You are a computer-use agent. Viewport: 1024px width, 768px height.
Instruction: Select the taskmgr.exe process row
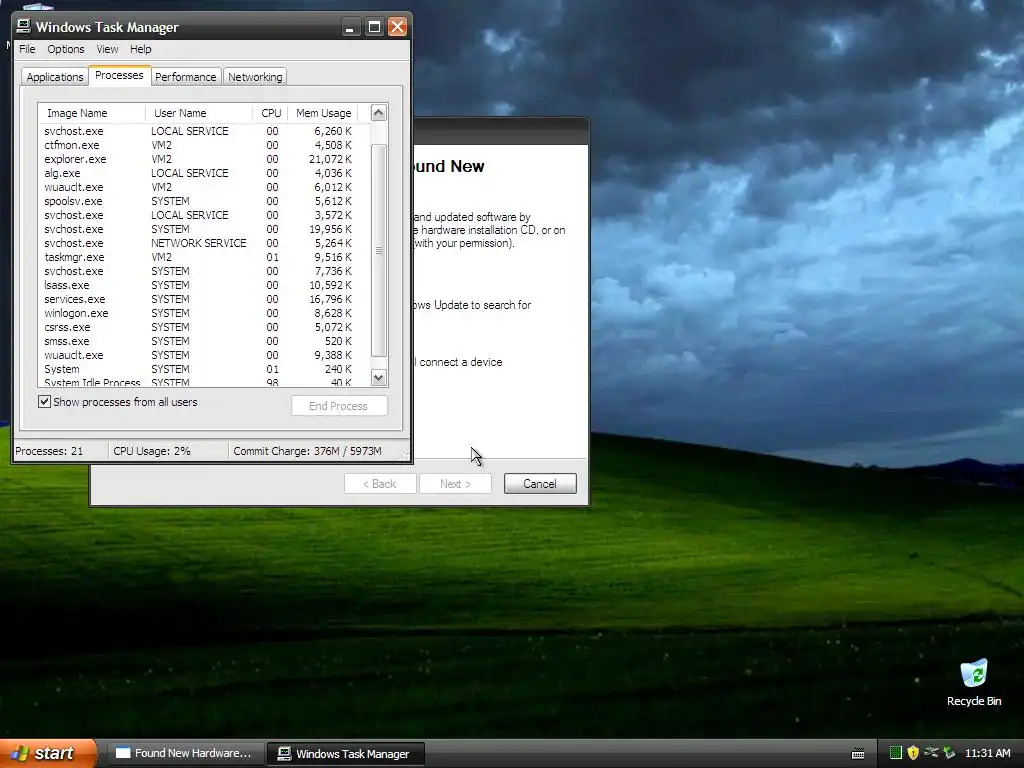coord(198,257)
